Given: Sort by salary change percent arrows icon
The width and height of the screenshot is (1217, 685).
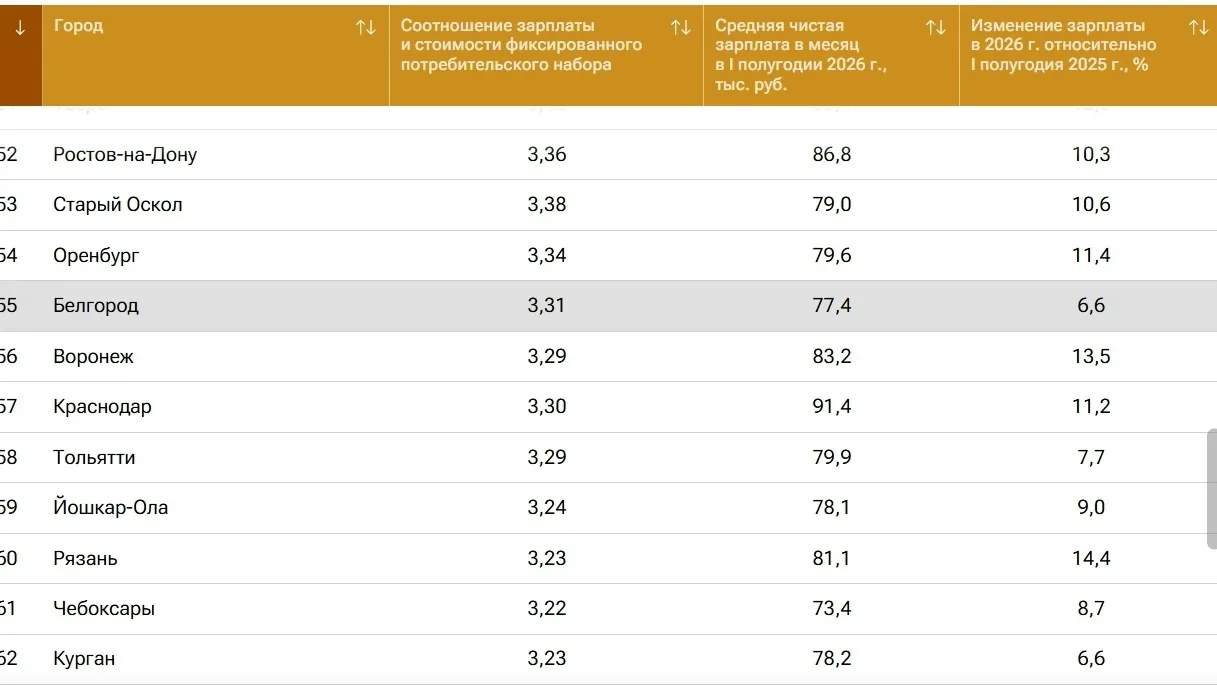Looking at the screenshot, I should coord(1198,28).
